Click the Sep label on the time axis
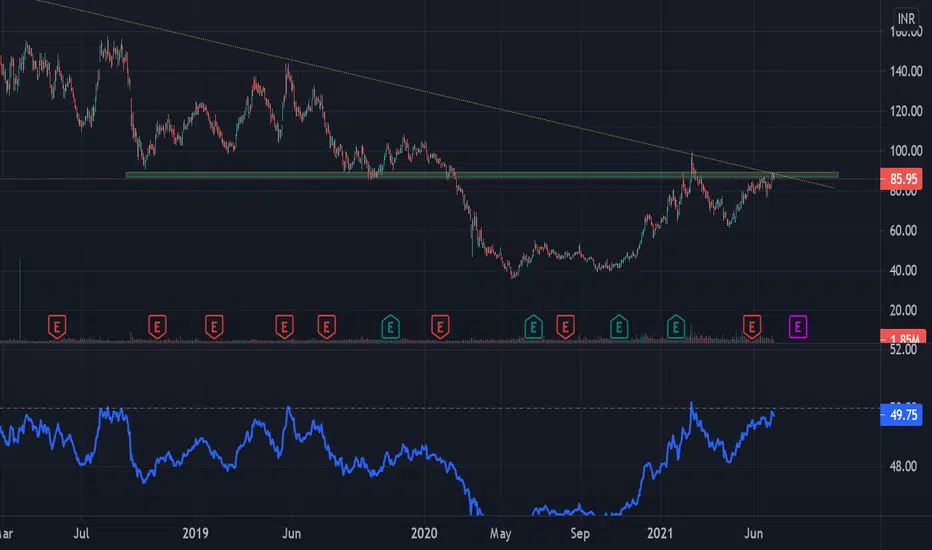 click(x=580, y=533)
